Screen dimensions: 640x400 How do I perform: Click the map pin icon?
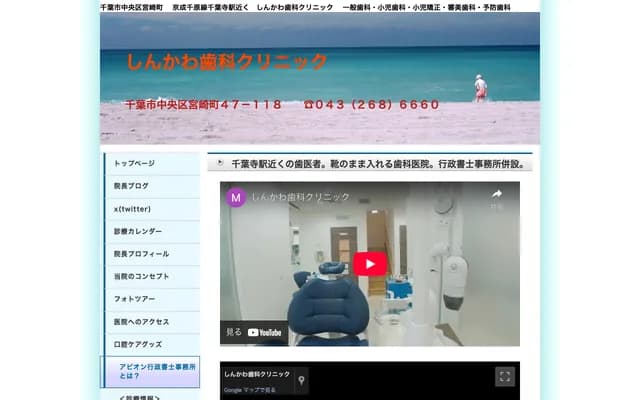click(x=301, y=380)
